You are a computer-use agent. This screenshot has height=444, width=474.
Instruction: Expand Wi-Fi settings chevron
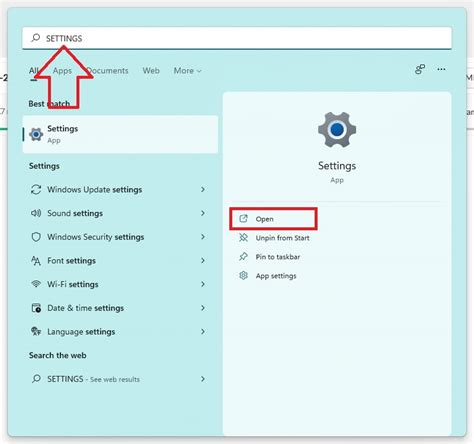point(203,284)
